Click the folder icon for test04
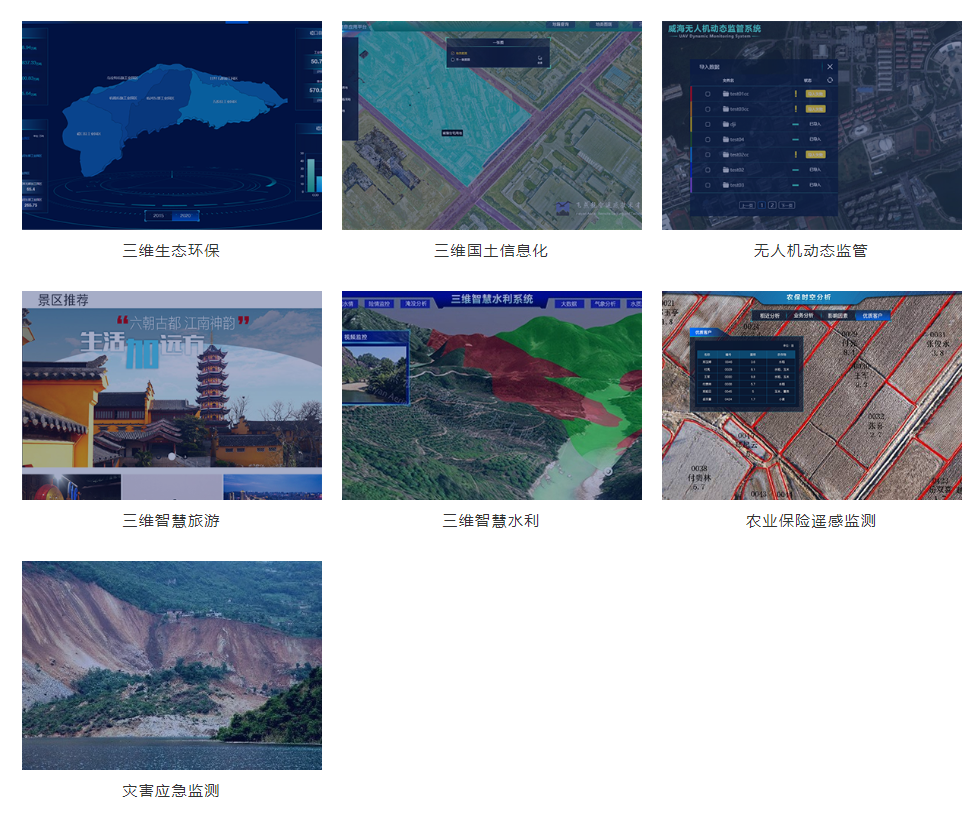This screenshot has width=980, height=815. click(726, 139)
